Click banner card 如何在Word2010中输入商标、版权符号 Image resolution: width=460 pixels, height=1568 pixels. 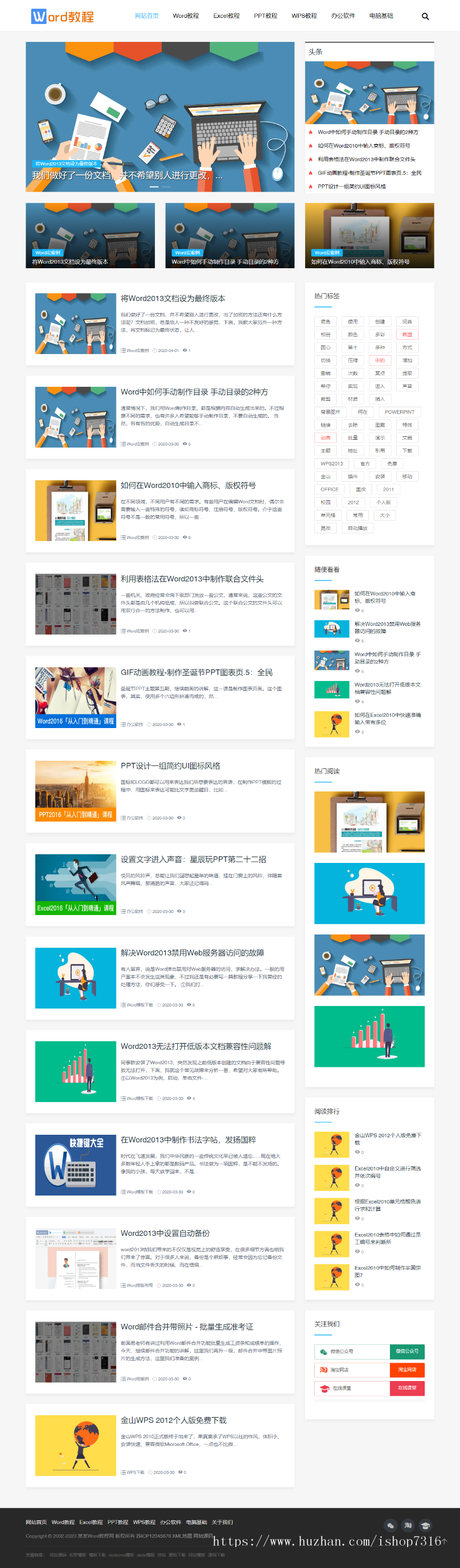(369, 236)
